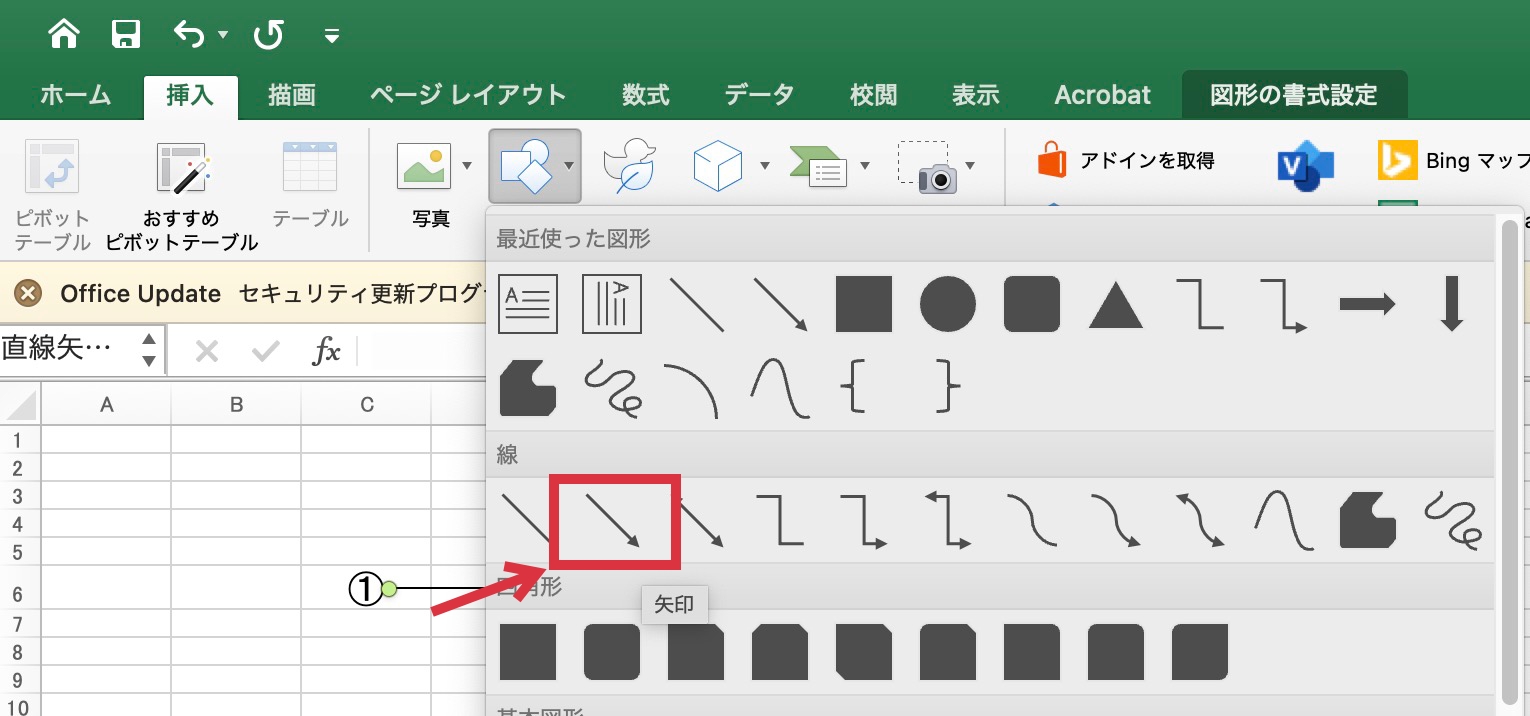
Task: Pick the elbow connector in 線 section
Action: [x=780, y=520]
